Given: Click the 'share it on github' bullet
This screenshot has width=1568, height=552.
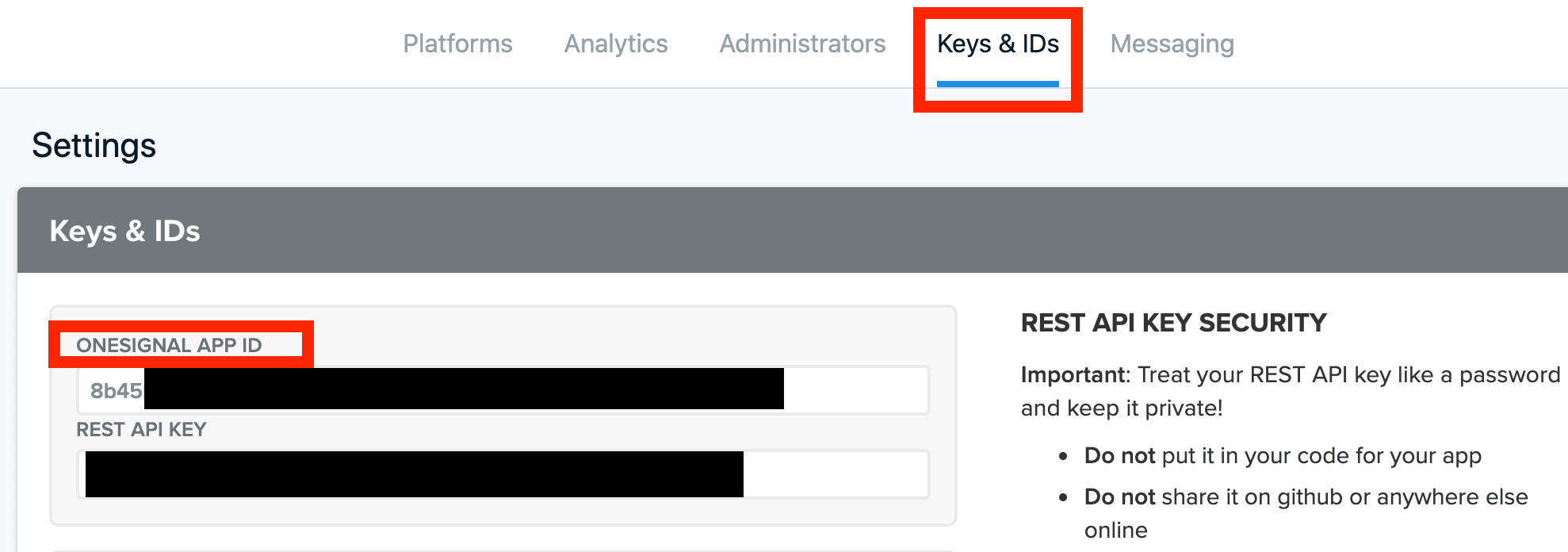Looking at the screenshot, I should (1306, 512).
